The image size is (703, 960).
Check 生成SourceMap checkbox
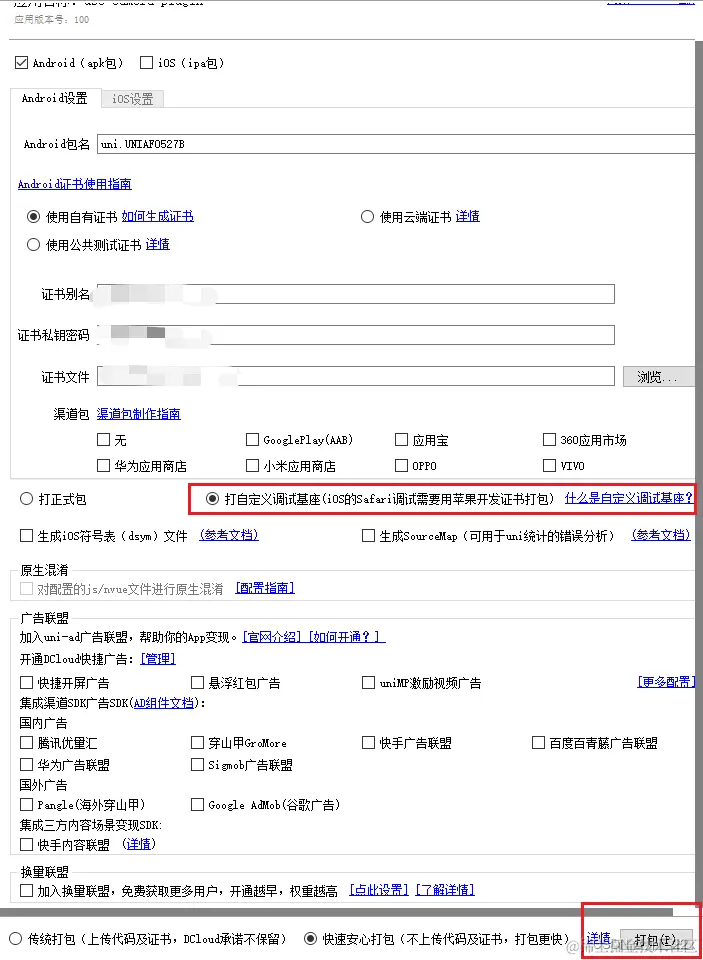[368, 536]
